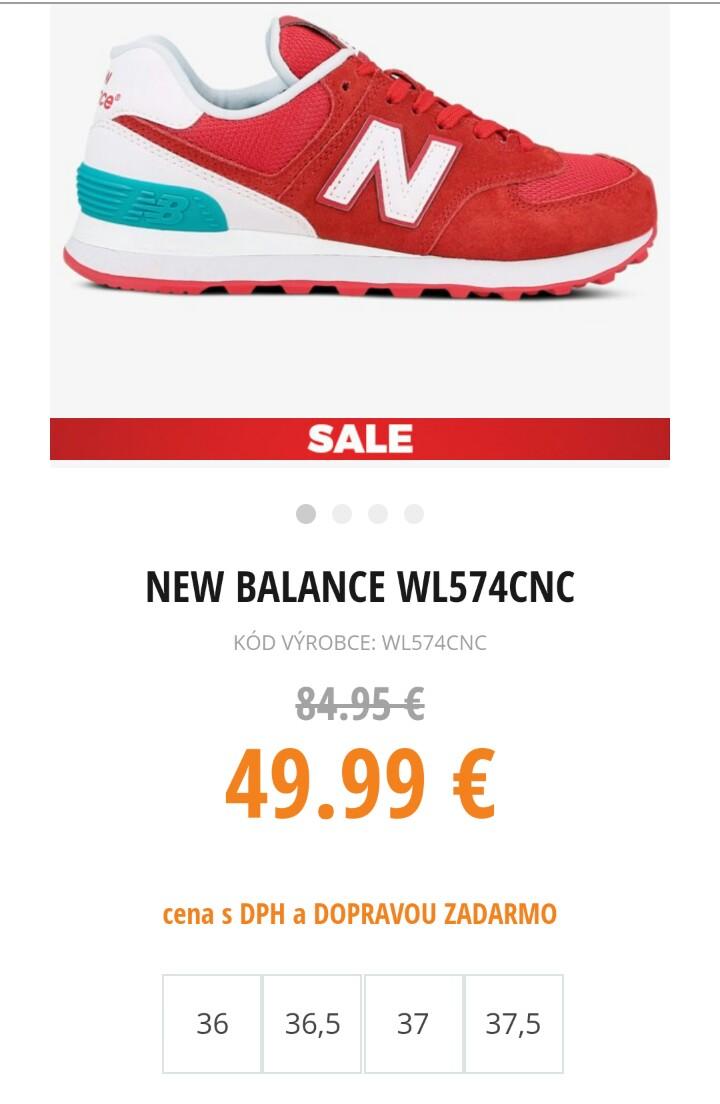
Task: Switch to the second product image dot
Action: click(342, 514)
